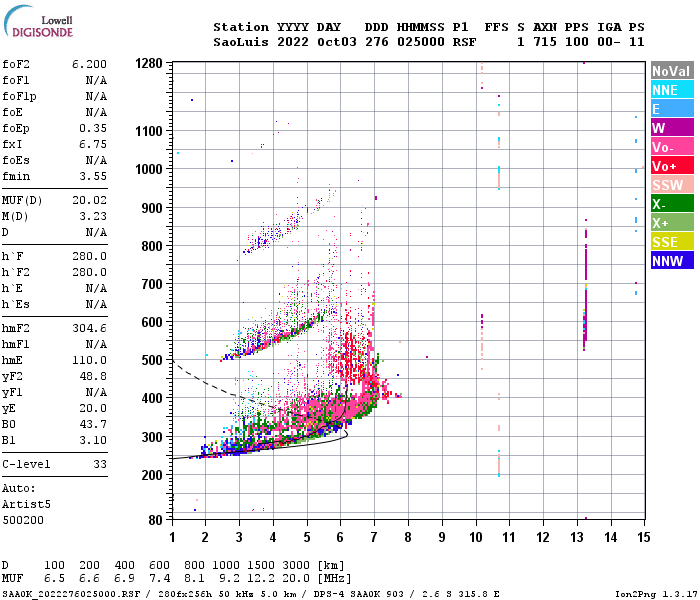Image resolution: width=700 pixels, height=600 pixels.
Task: Select the X+ light green swatch
Action: [672, 222]
